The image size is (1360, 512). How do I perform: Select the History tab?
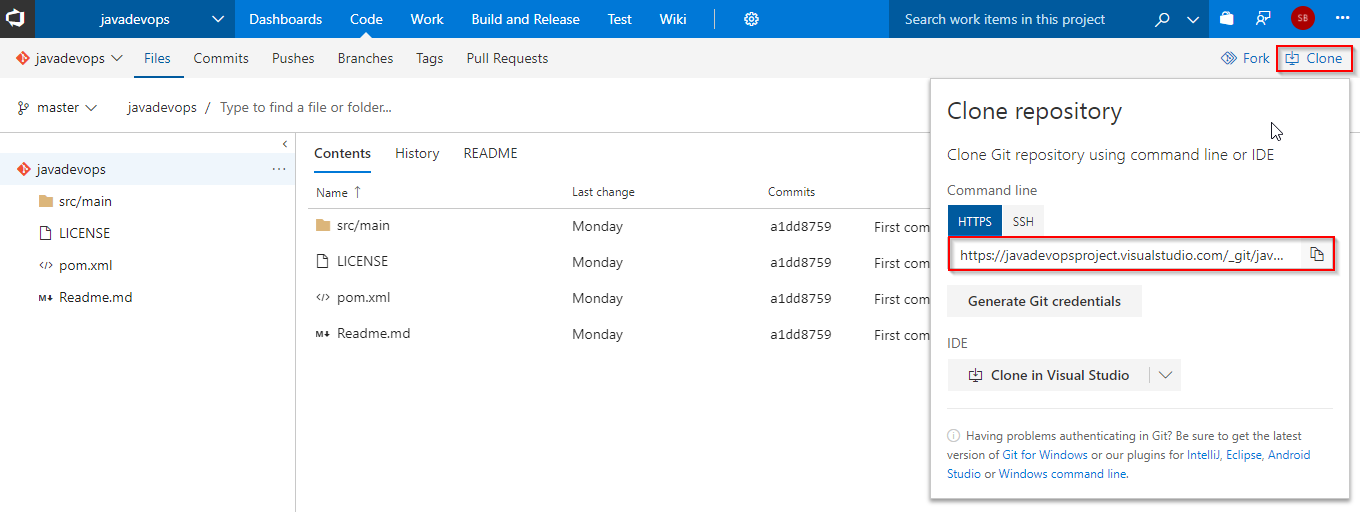point(417,153)
